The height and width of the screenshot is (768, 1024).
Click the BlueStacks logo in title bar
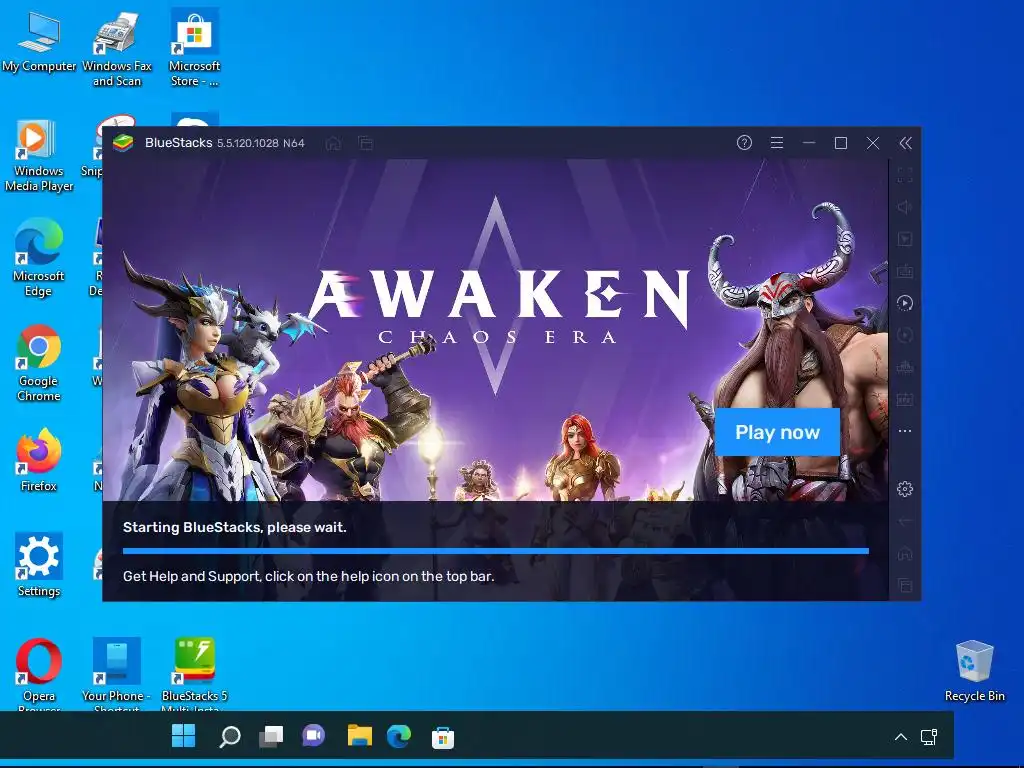click(123, 143)
